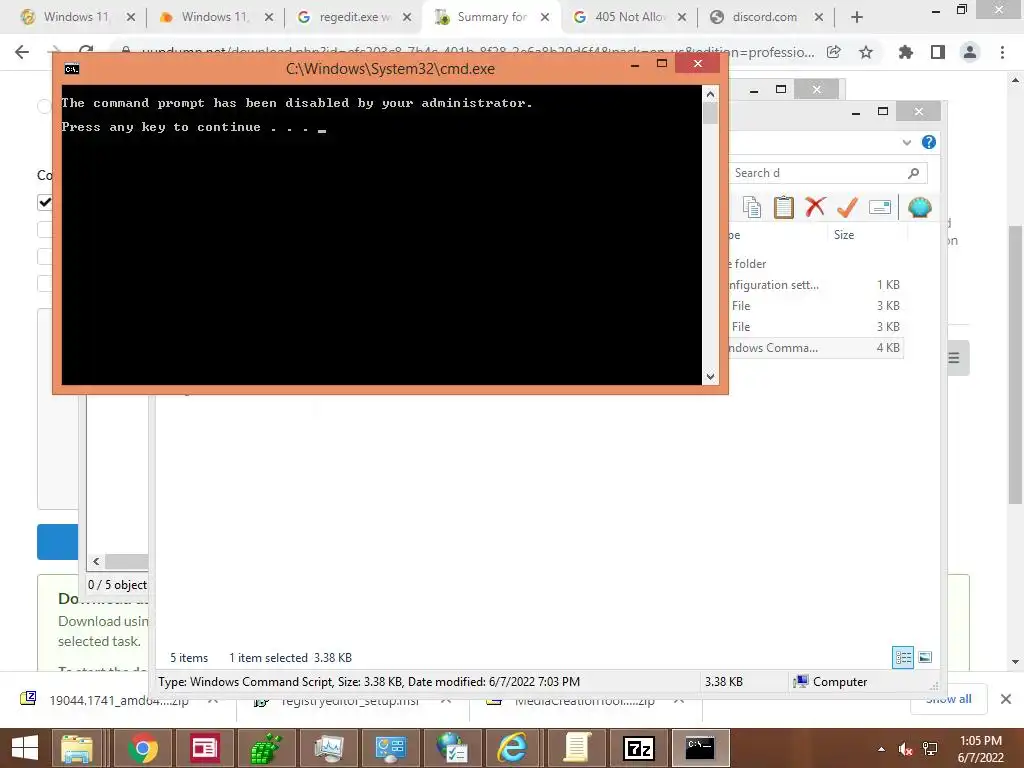
Task: Open the green cubes app on taskbar
Action: (x=266, y=748)
